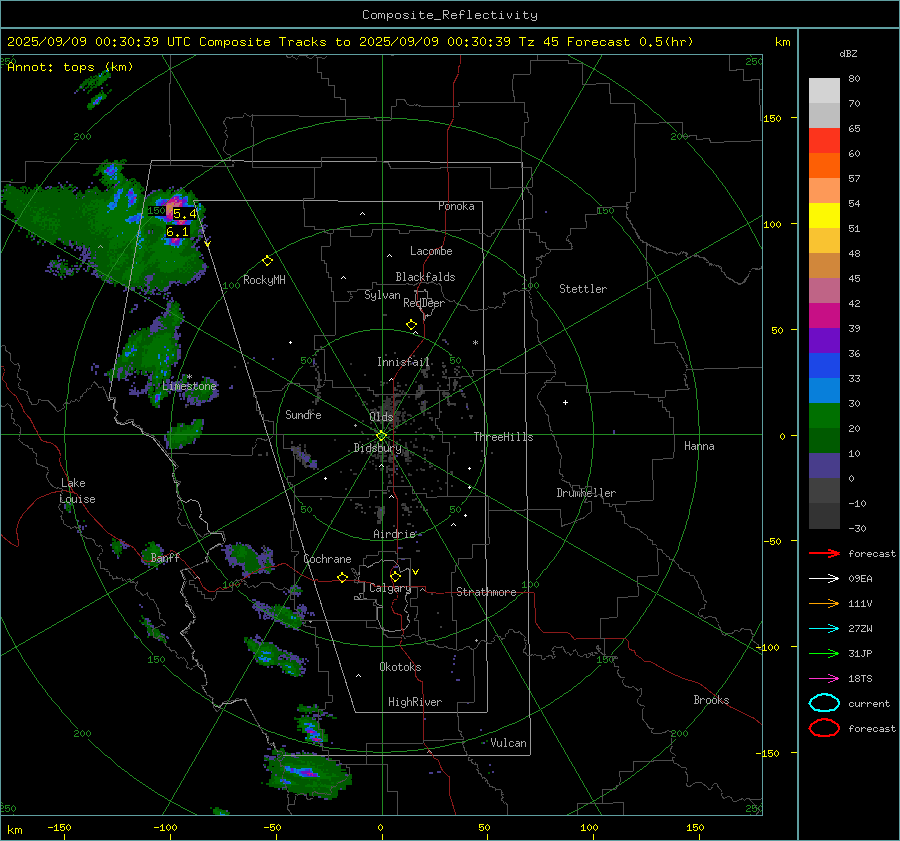Click the green 31JP track arrow
900x841 pixels.
pyautogui.click(x=824, y=653)
